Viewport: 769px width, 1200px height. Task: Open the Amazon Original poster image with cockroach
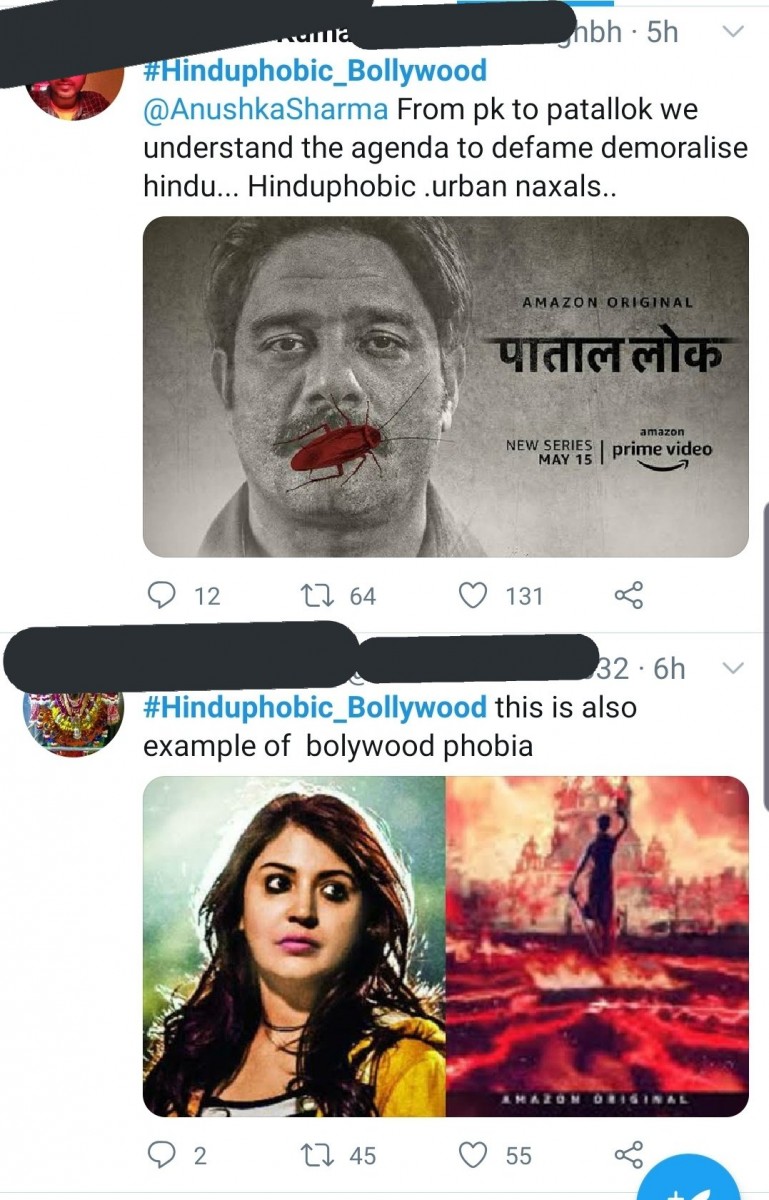[x=445, y=387]
